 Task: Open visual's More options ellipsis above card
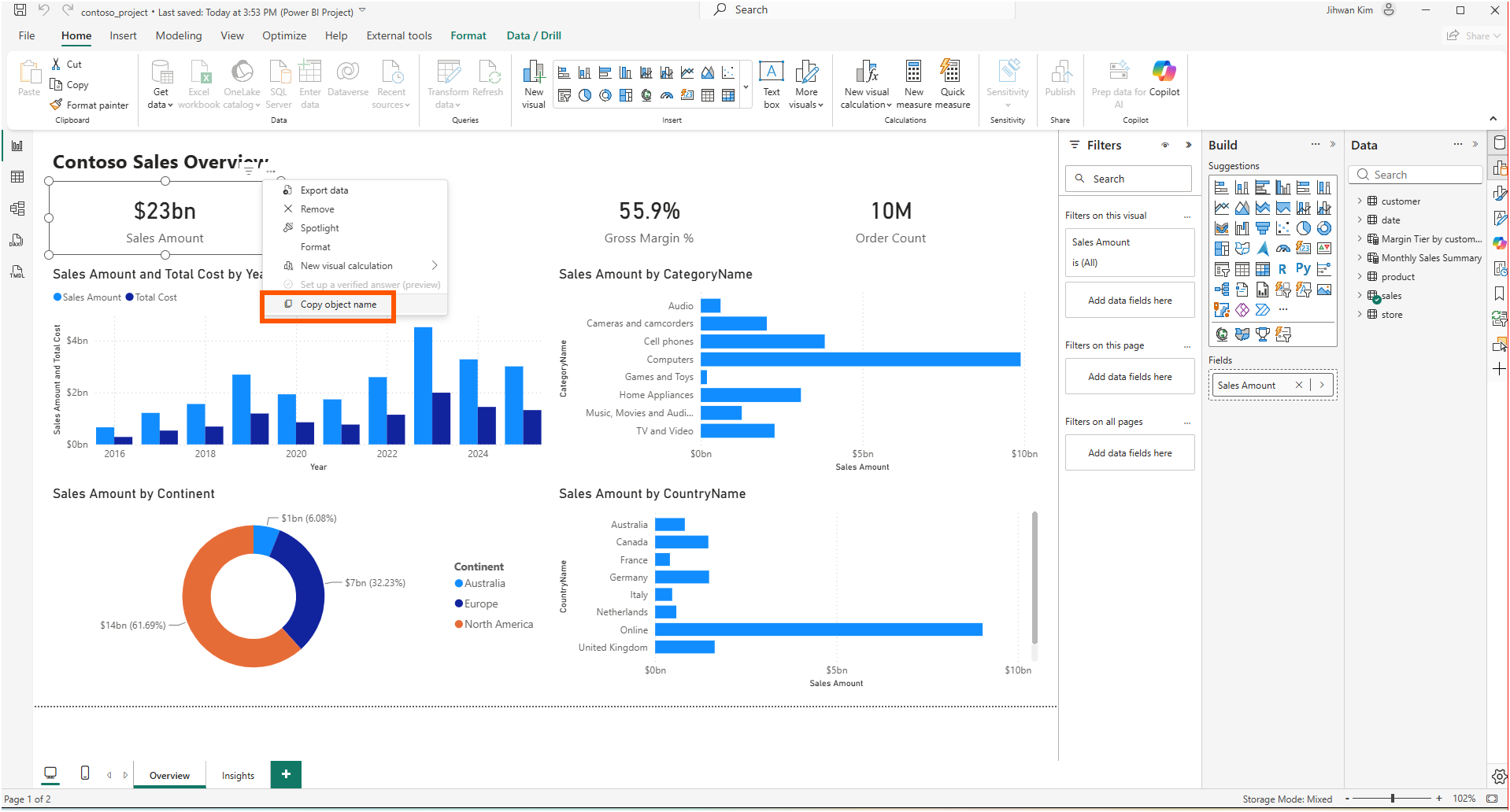point(271,171)
